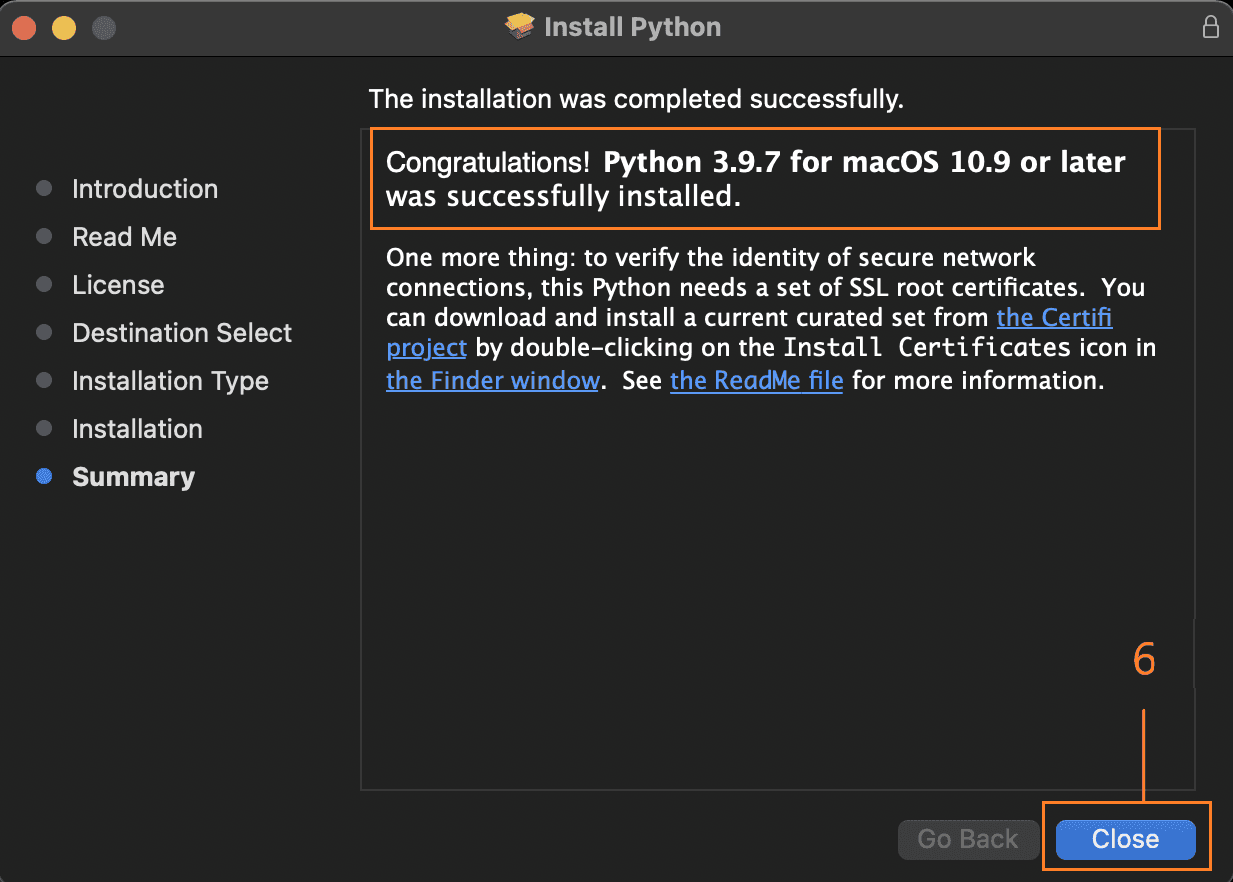
Task: Select the License step in sidebar
Action: pos(118,285)
